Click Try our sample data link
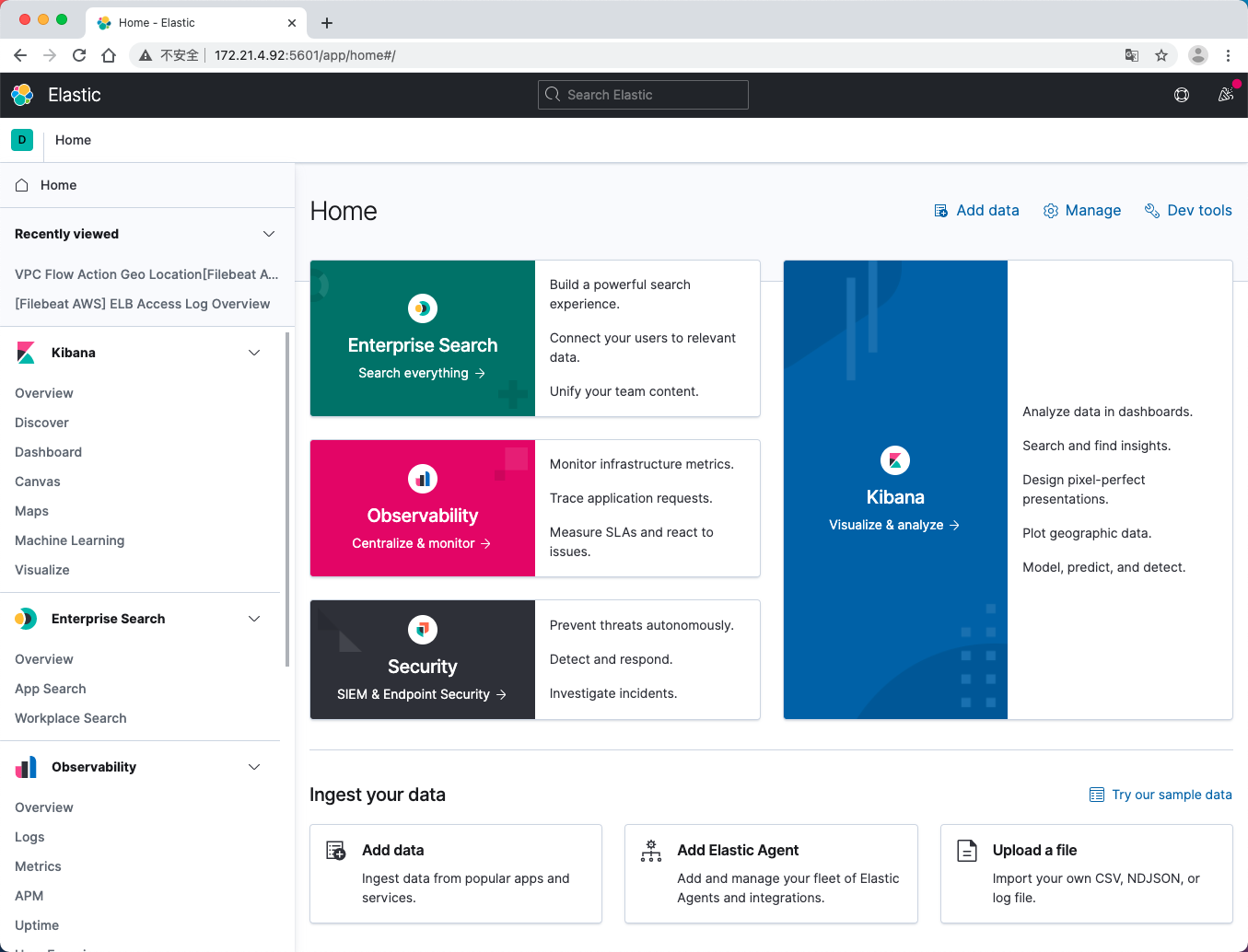Viewport: 1248px width, 952px height. pyautogui.click(x=1161, y=795)
